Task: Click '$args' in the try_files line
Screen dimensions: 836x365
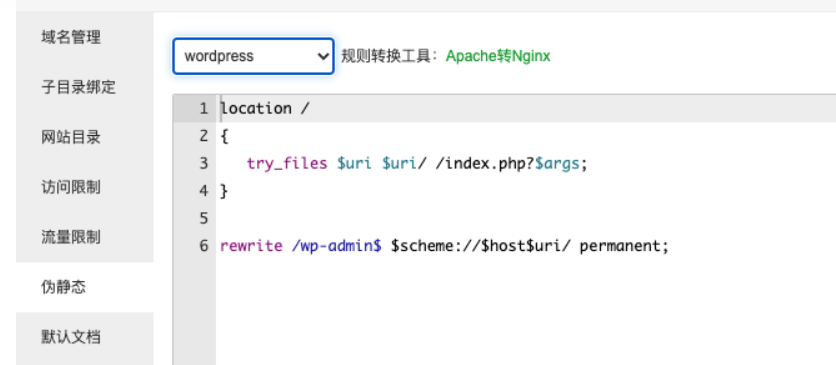Action: (557, 164)
